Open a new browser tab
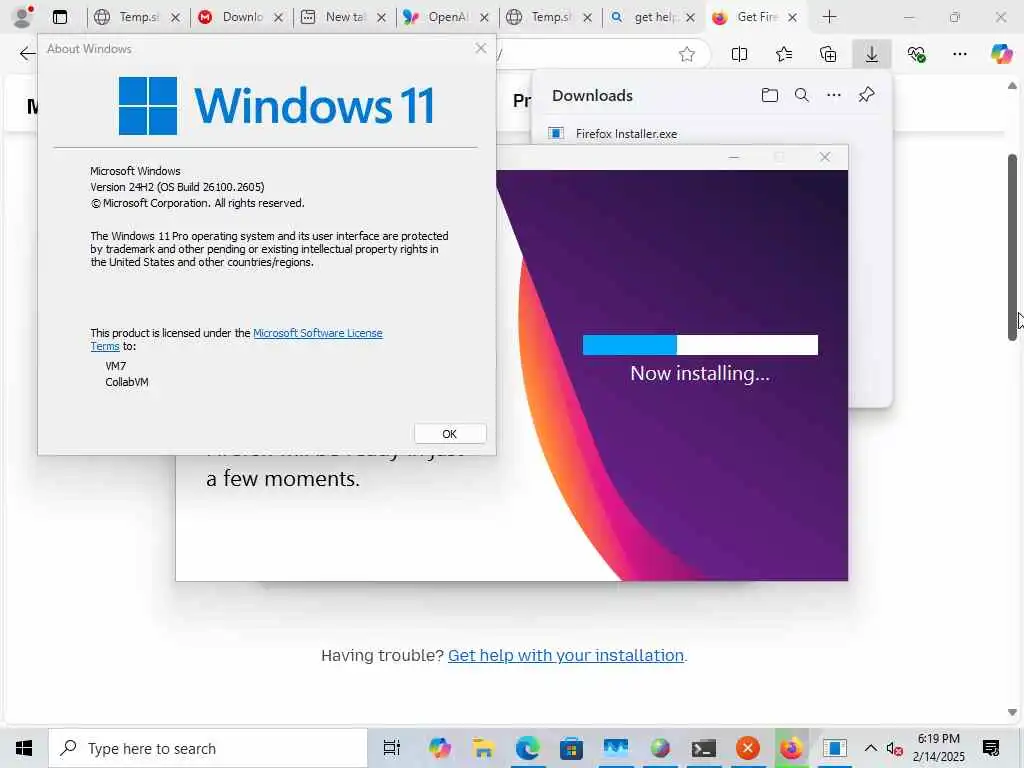The height and width of the screenshot is (768, 1024). [829, 17]
